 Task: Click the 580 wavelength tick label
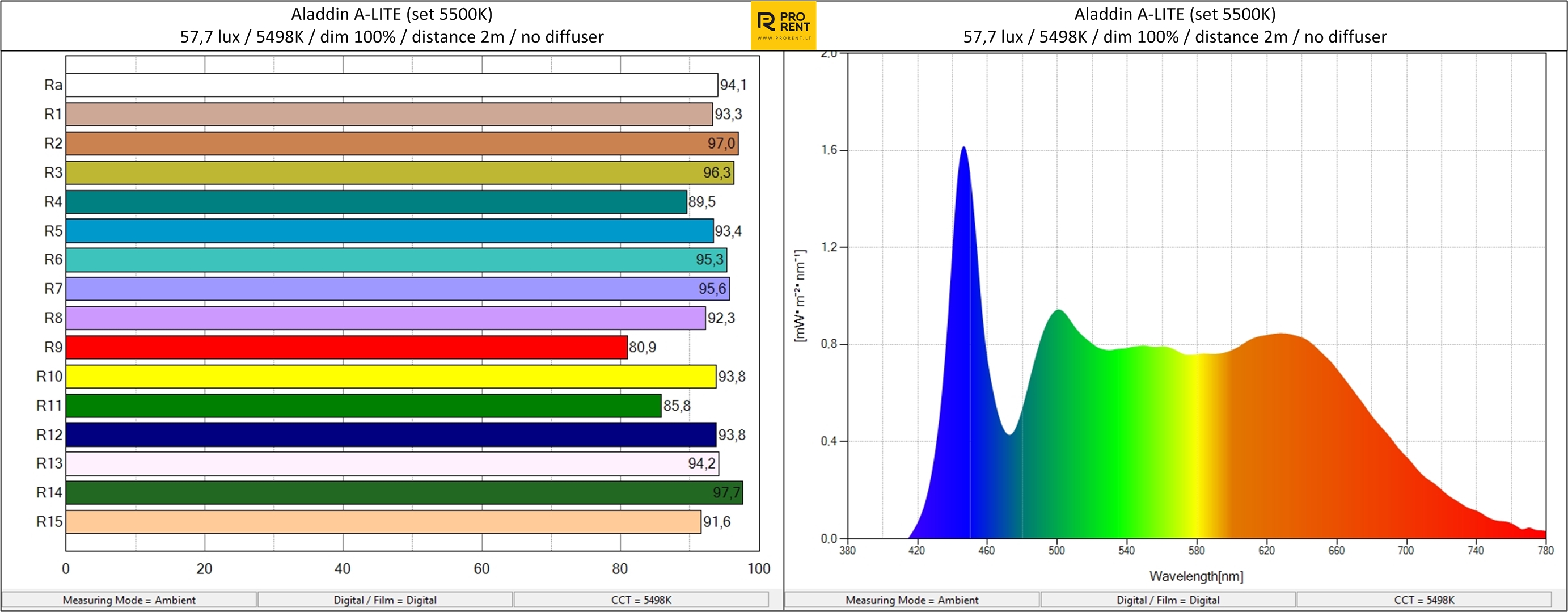(1197, 551)
